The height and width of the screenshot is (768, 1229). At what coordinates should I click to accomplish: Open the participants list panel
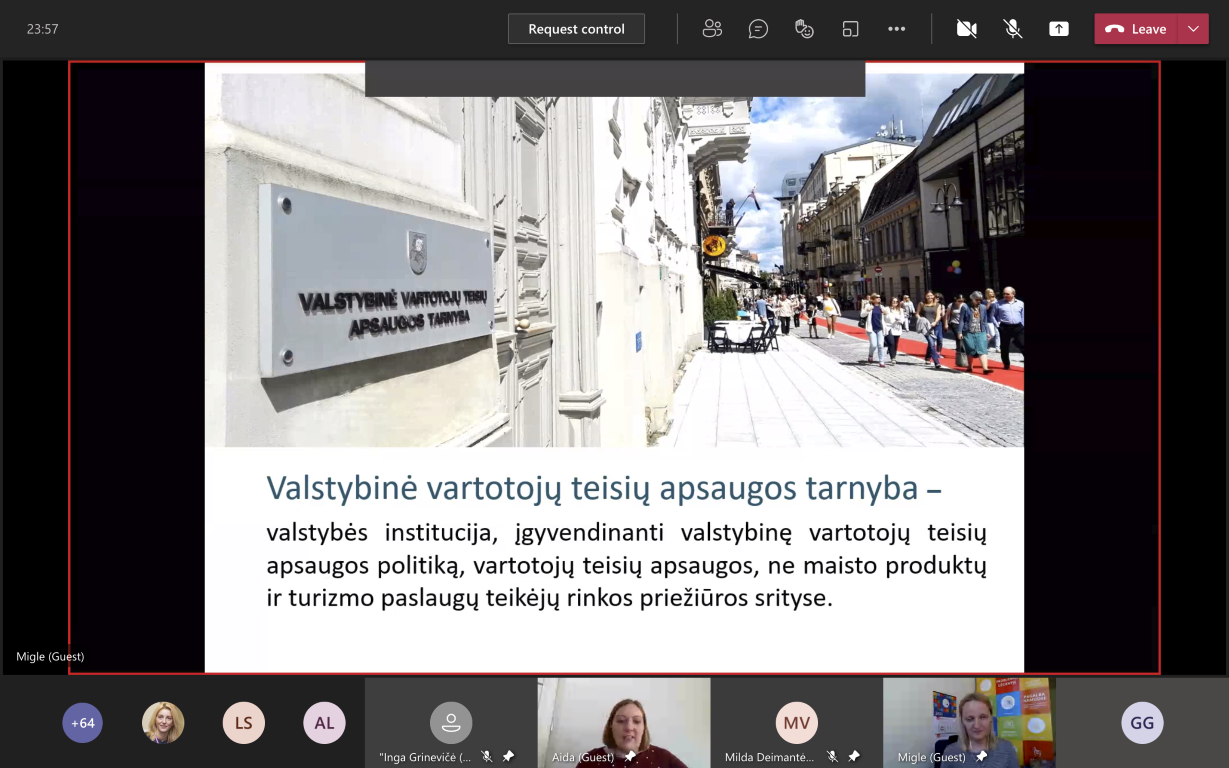(712, 29)
